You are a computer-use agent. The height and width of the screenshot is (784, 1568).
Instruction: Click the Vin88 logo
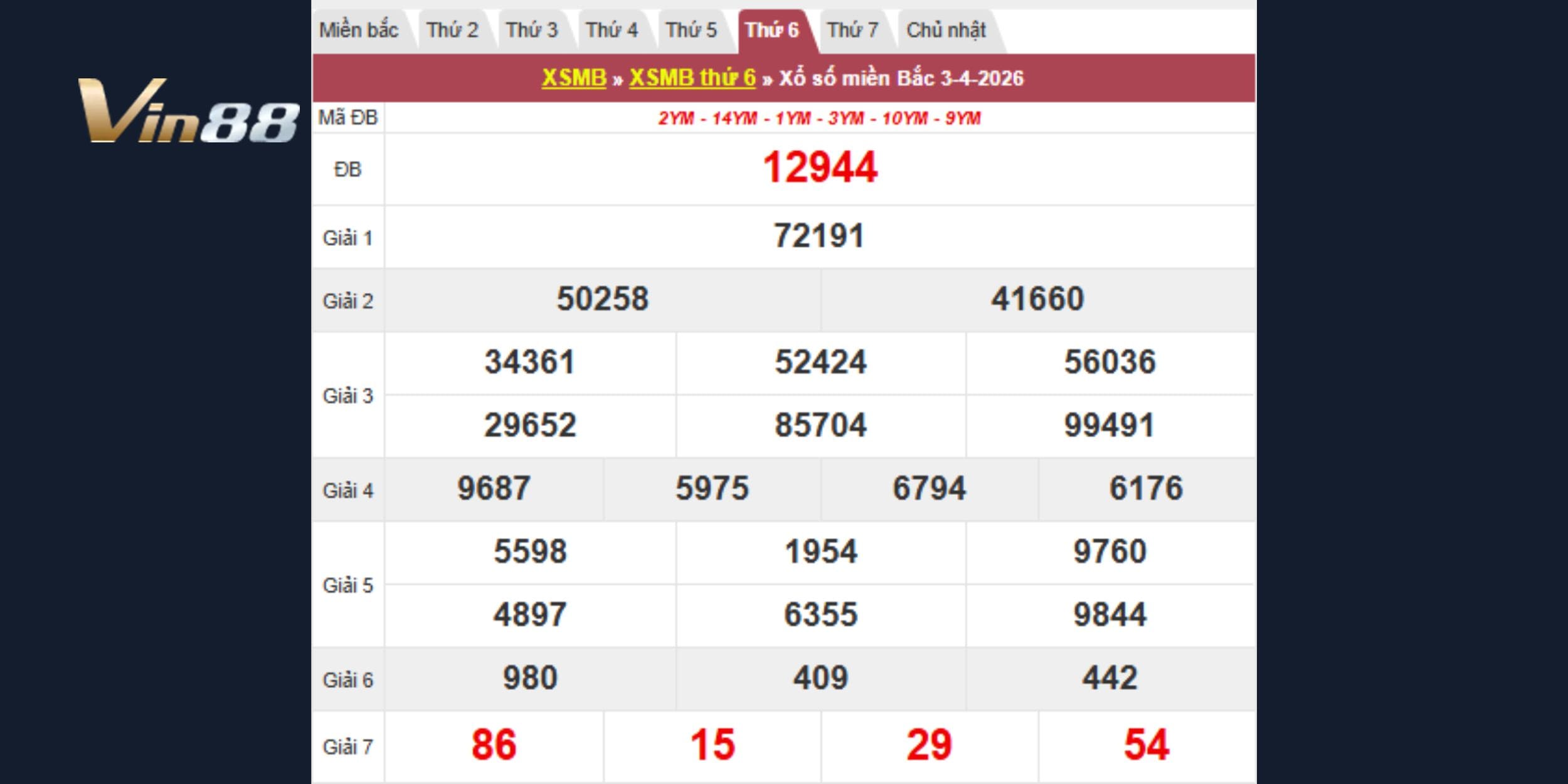(188, 111)
